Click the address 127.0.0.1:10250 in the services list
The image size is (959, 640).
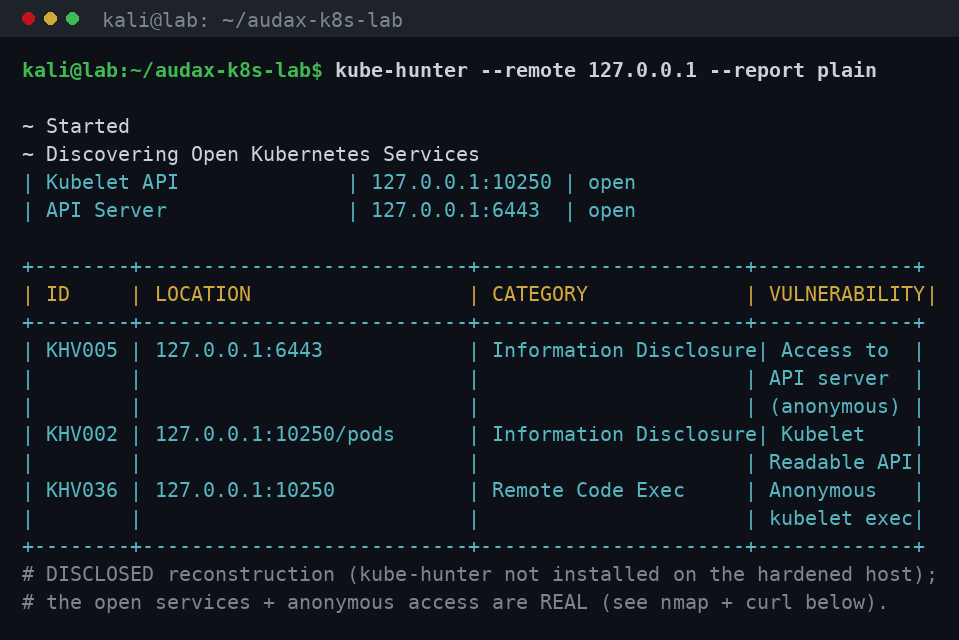[x=461, y=182]
